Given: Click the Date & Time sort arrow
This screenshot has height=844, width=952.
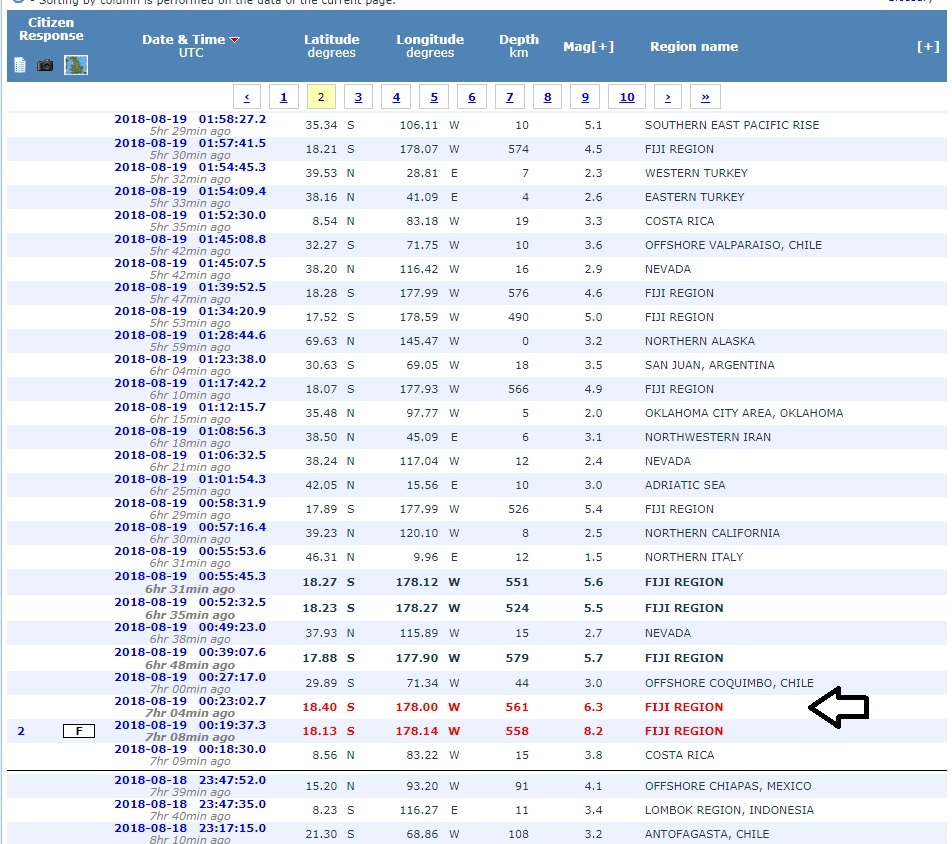Looking at the screenshot, I should coord(234,40).
